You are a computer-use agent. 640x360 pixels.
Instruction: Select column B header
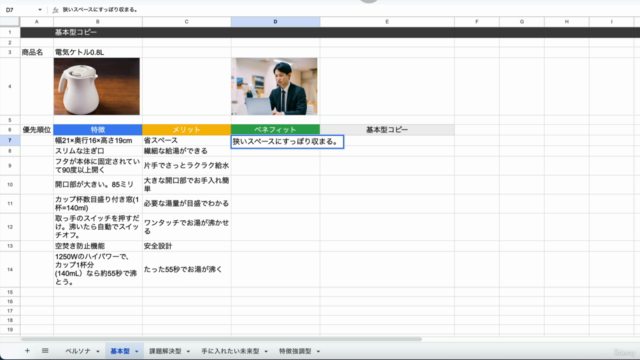point(98,22)
